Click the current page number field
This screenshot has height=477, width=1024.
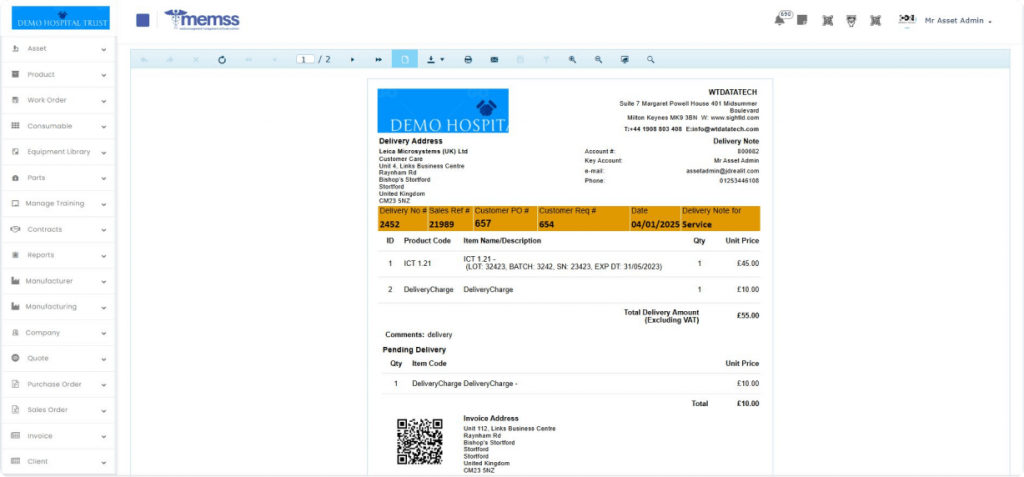305,59
